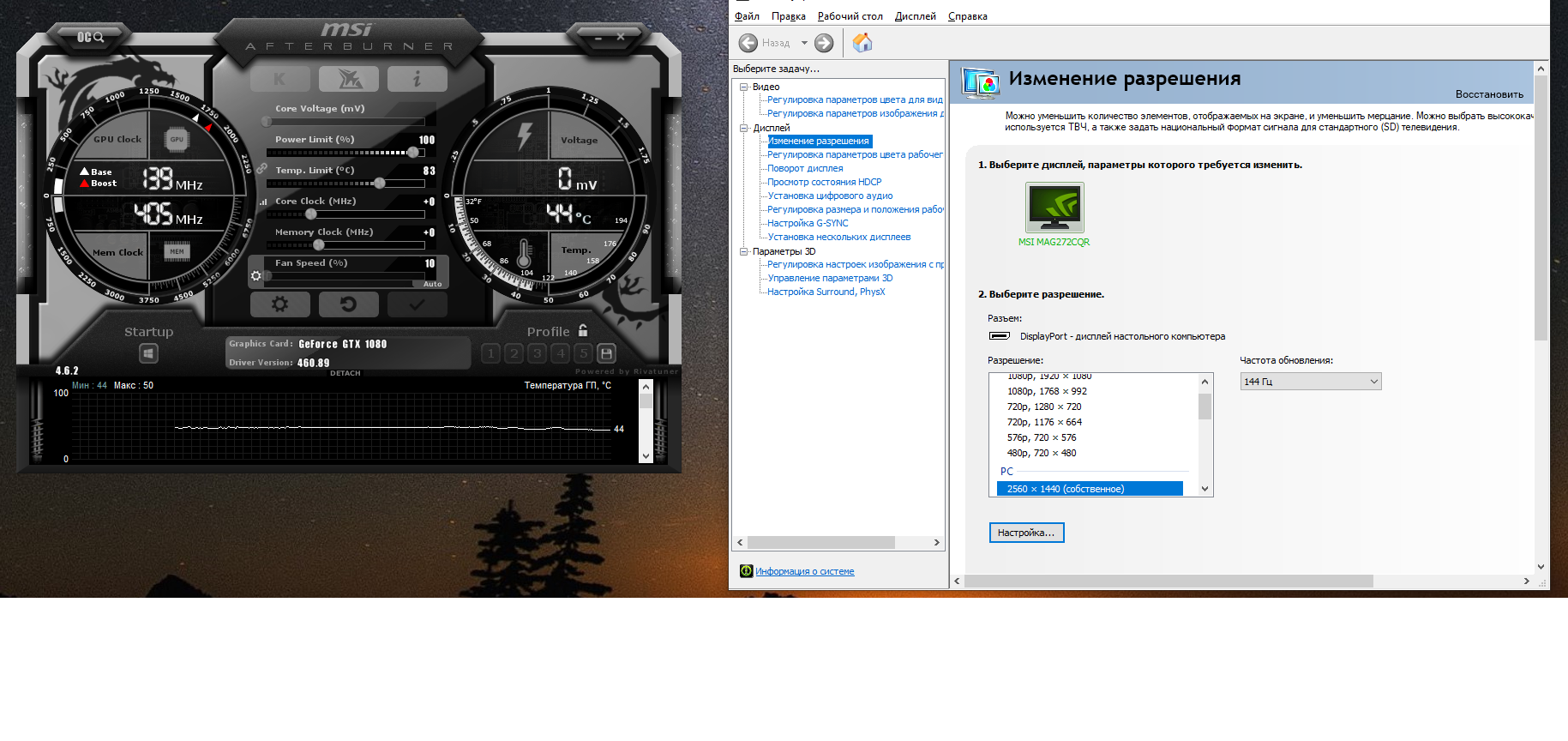Image resolution: width=1568 pixels, height=741 pixels.
Task: Select resolution 2560 × 1440 (собственное)
Action: click(1090, 489)
